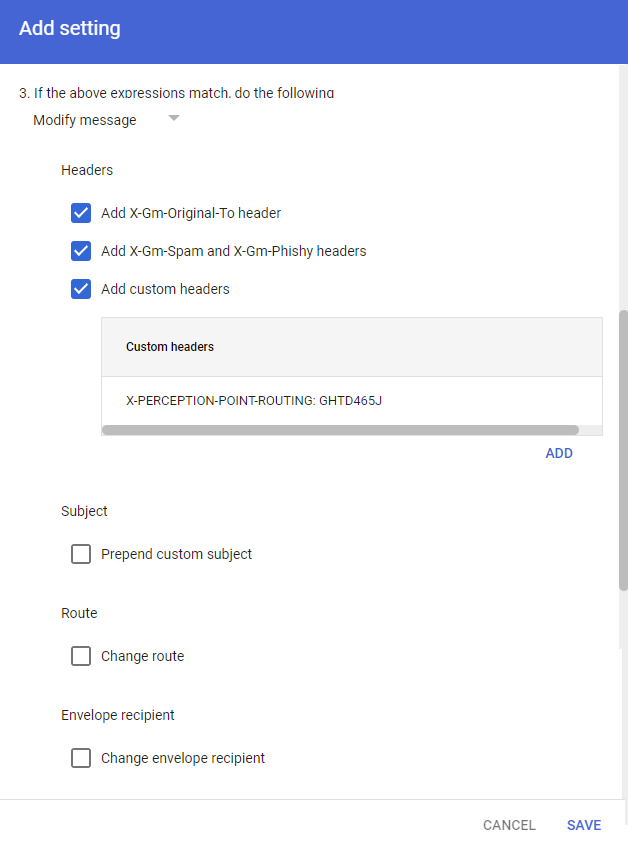Untick the Add custom headers checkbox
Screen dimensions: 628x844
[x=81, y=289]
